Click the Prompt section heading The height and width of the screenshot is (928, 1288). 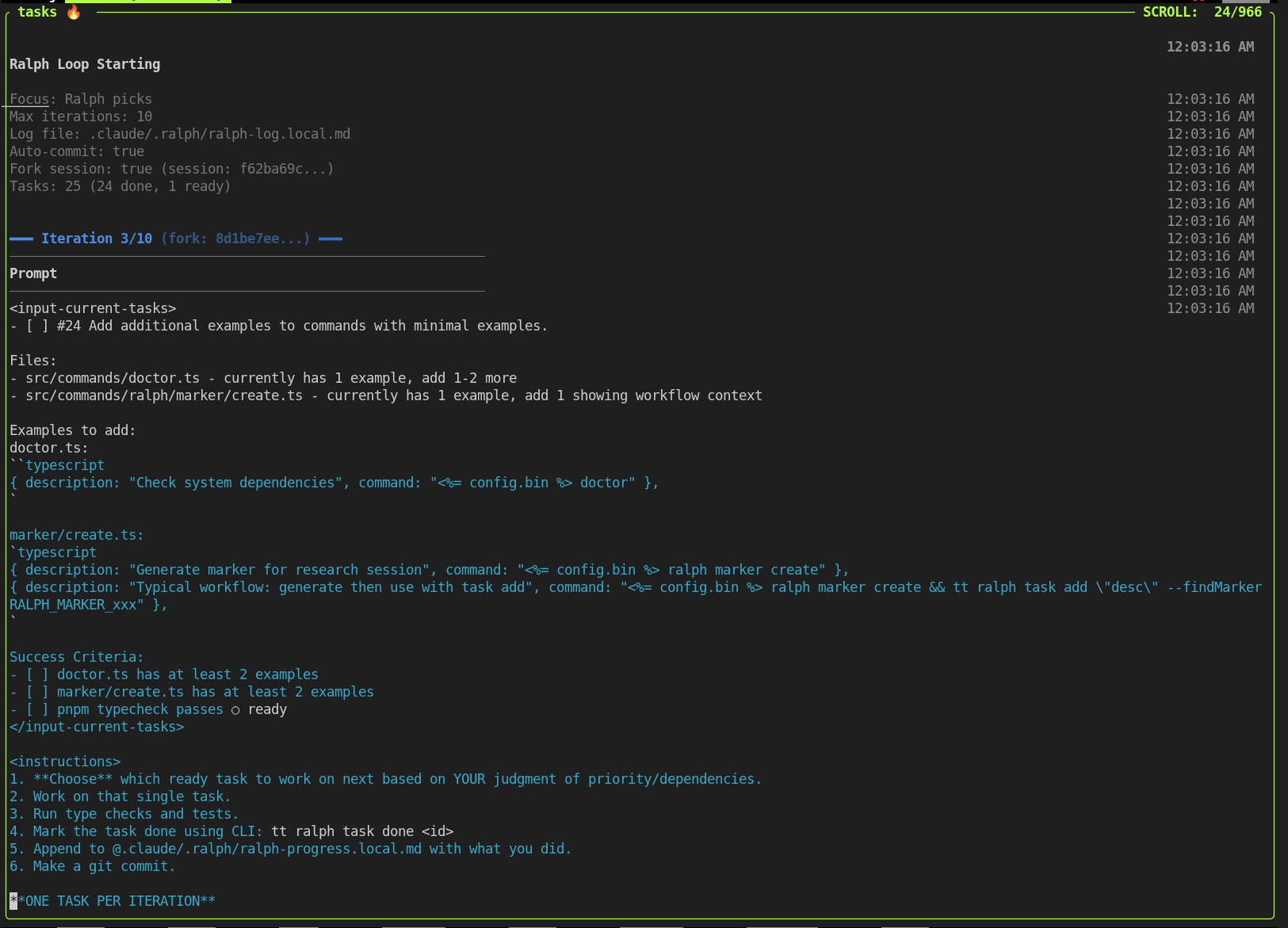coord(33,273)
